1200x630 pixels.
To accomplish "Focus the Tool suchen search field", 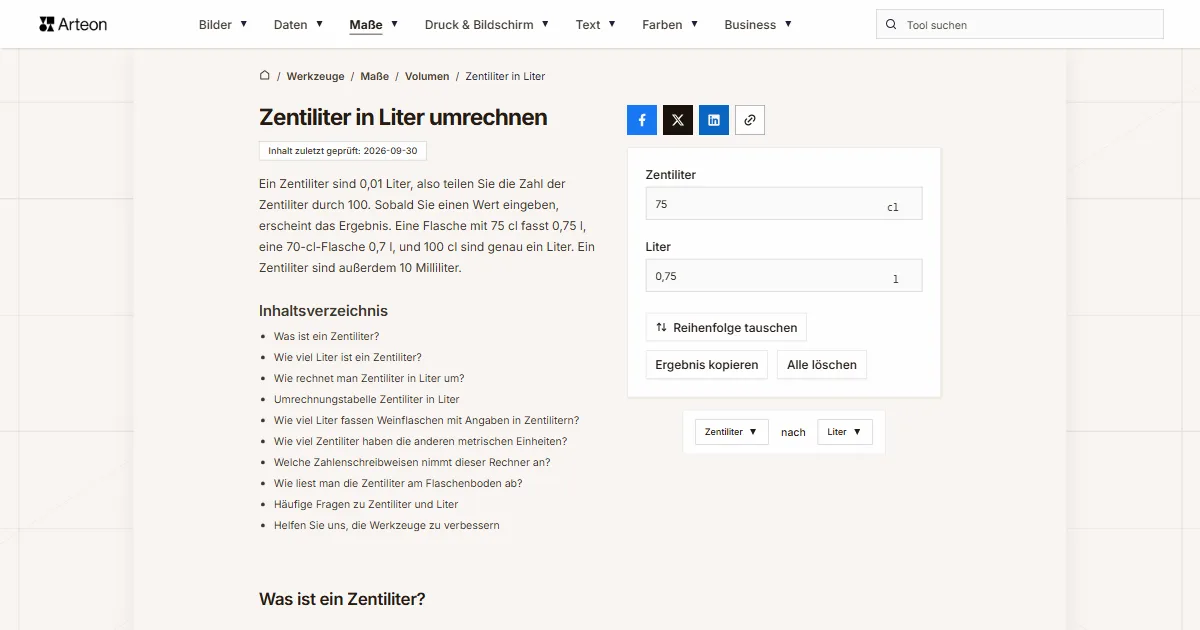I will click(1020, 25).
